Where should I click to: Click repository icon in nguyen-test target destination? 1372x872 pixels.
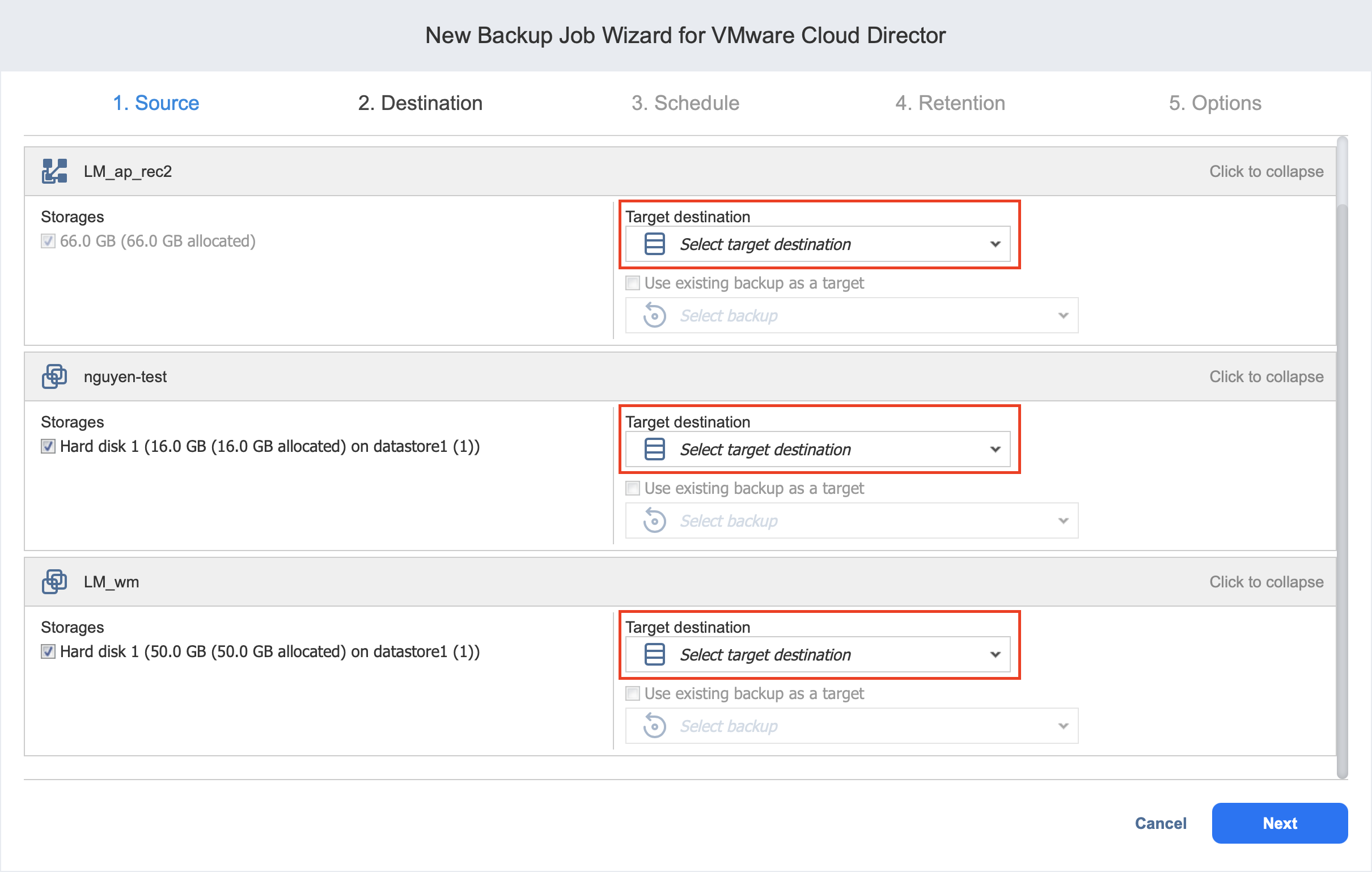(x=654, y=449)
